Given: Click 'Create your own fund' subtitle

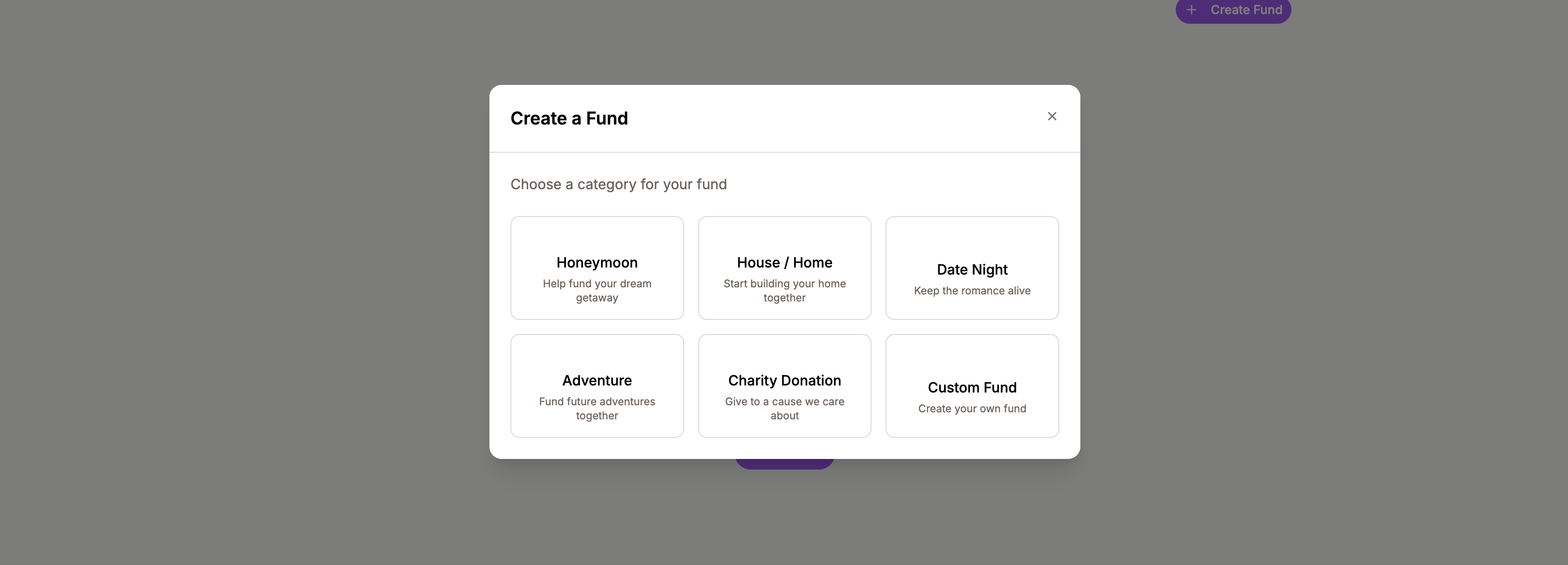Looking at the screenshot, I should click(x=971, y=408).
